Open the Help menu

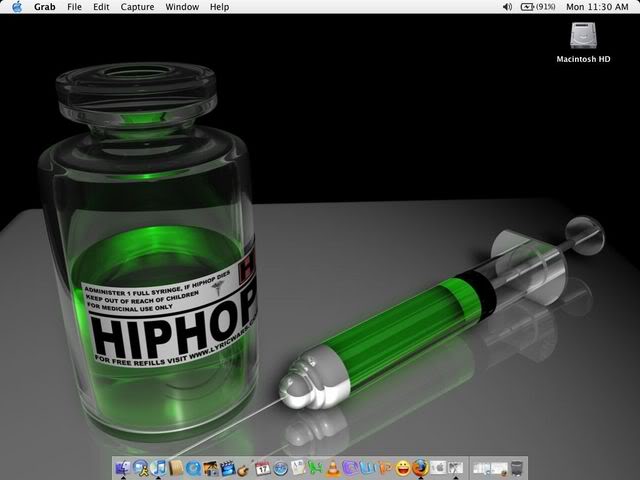pos(219,7)
